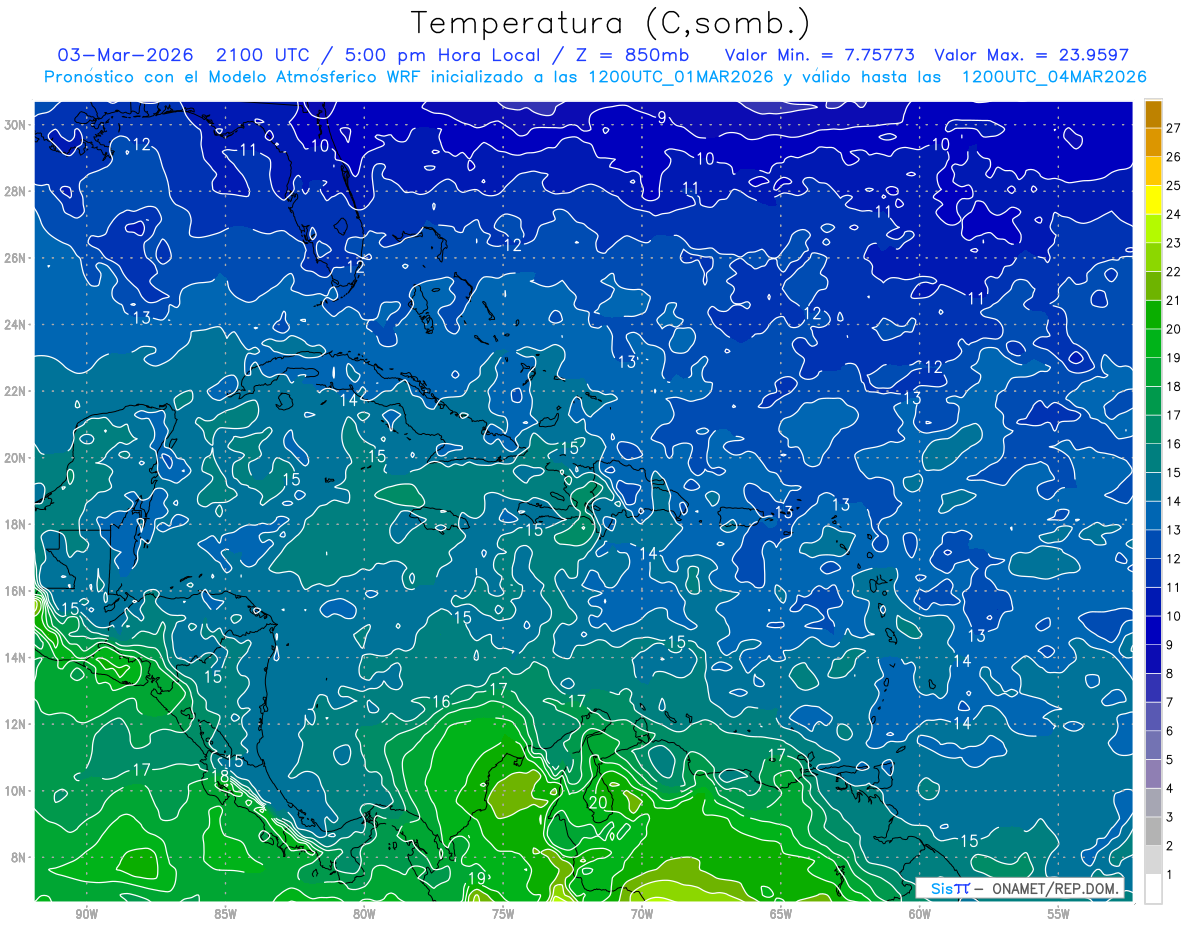
Task: Click the '16N' latitude axis label
Action: (15, 591)
